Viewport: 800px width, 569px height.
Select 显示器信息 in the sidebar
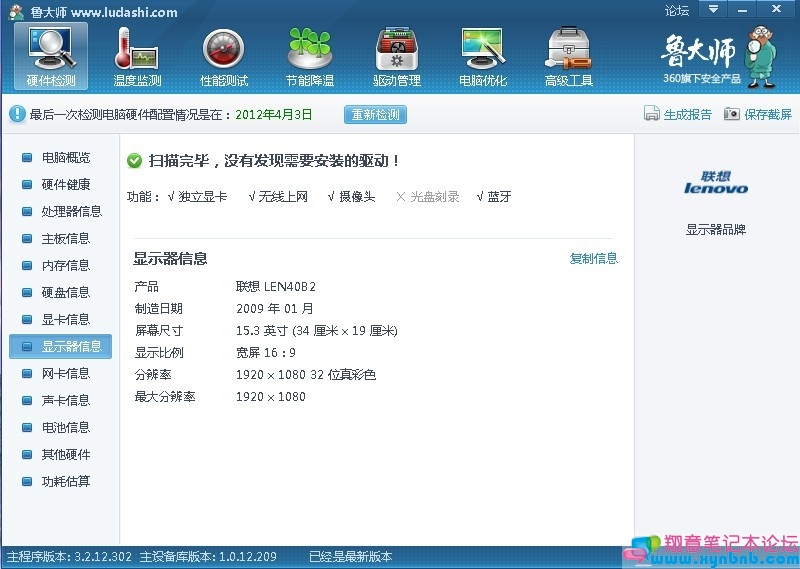[60, 347]
